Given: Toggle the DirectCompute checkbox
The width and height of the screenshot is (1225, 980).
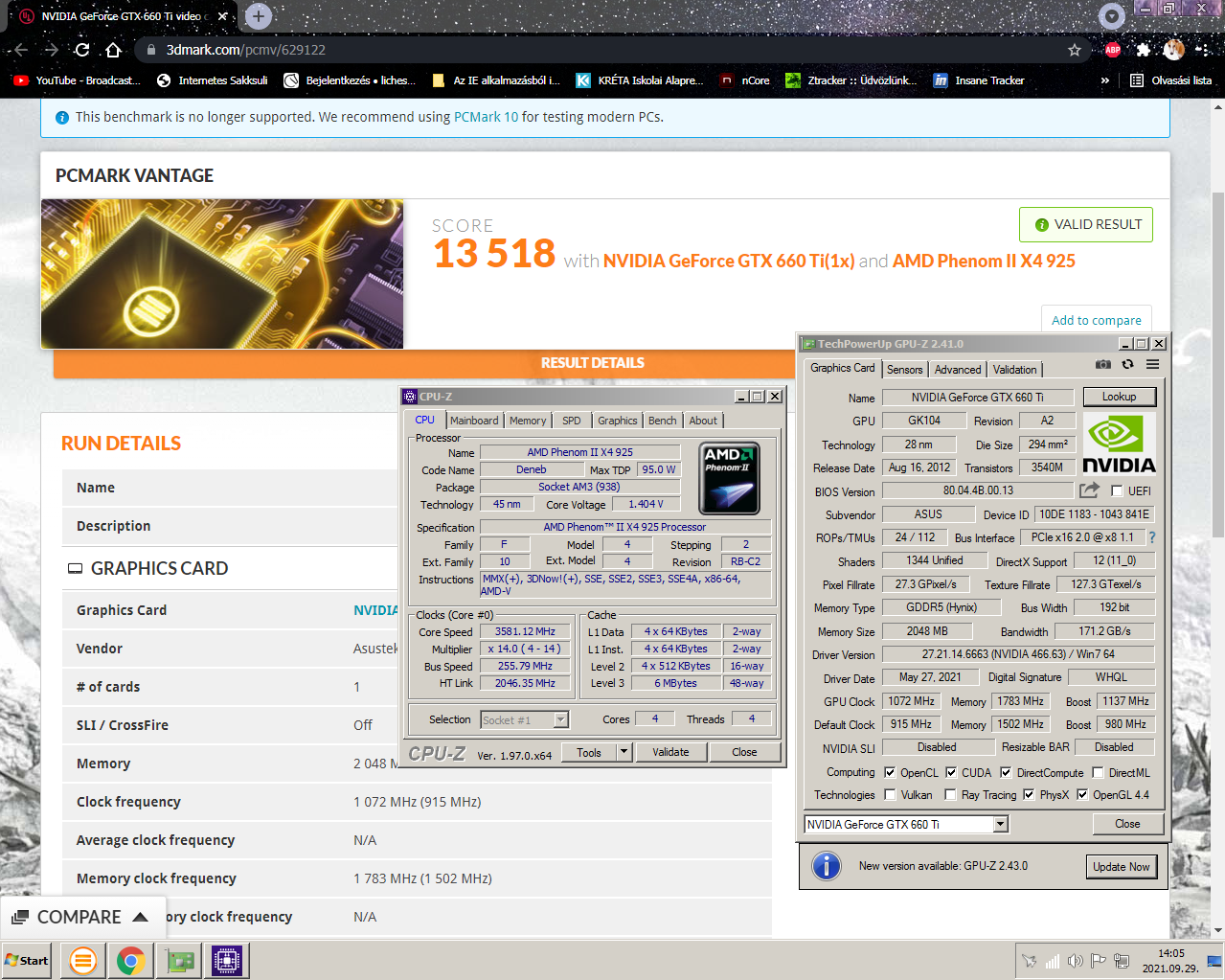Looking at the screenshot, I should coord(1006,772).
